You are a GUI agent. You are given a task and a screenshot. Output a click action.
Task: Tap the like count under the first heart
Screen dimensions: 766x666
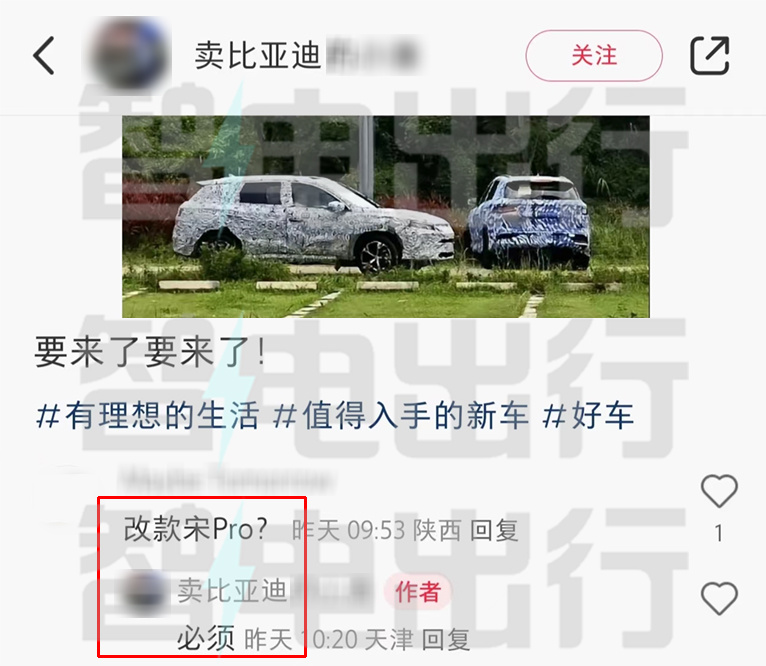[x=719, y=534]
